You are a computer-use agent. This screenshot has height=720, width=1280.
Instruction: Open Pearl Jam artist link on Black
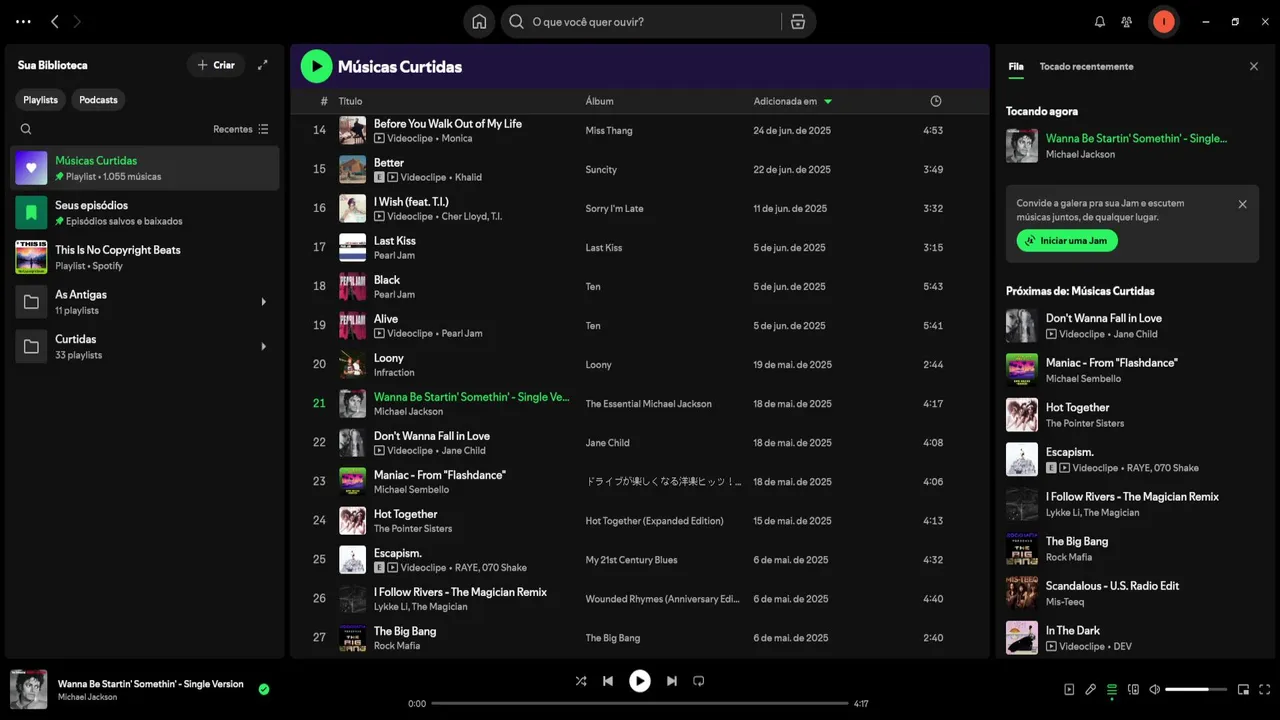394,295
